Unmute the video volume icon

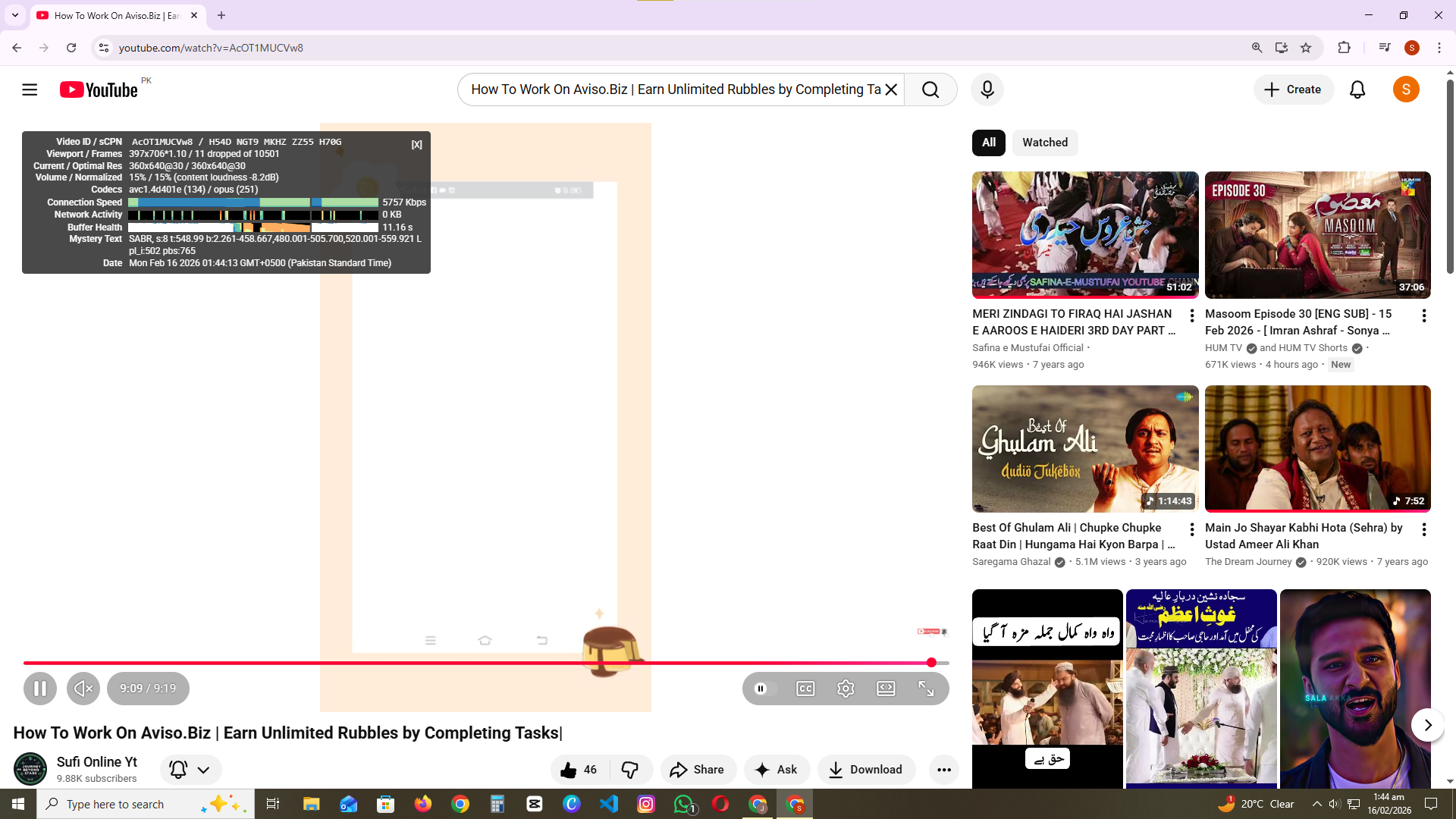pos(83,689)
